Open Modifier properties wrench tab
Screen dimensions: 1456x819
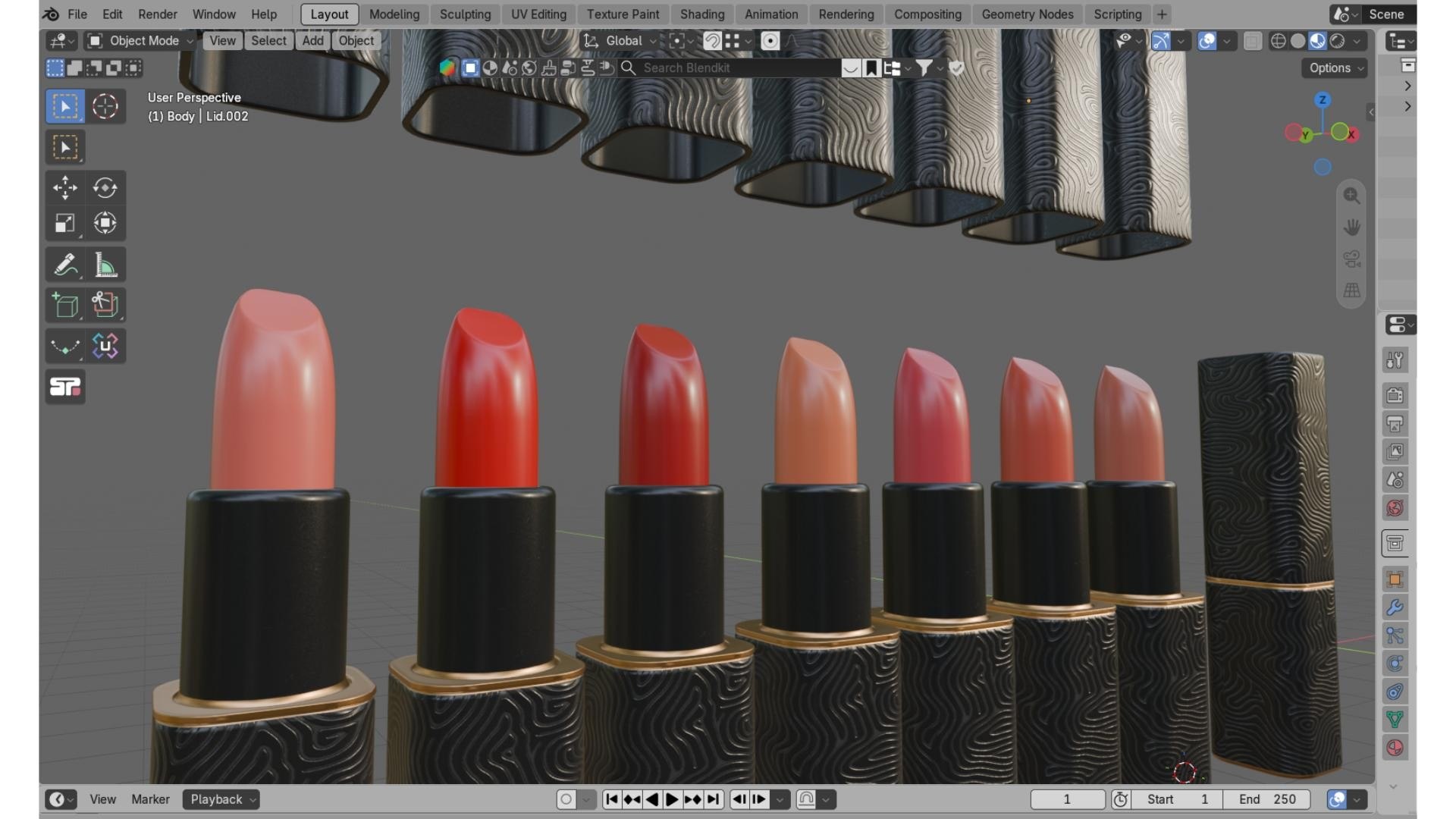pyautogui.click(x=1395, y=607)
